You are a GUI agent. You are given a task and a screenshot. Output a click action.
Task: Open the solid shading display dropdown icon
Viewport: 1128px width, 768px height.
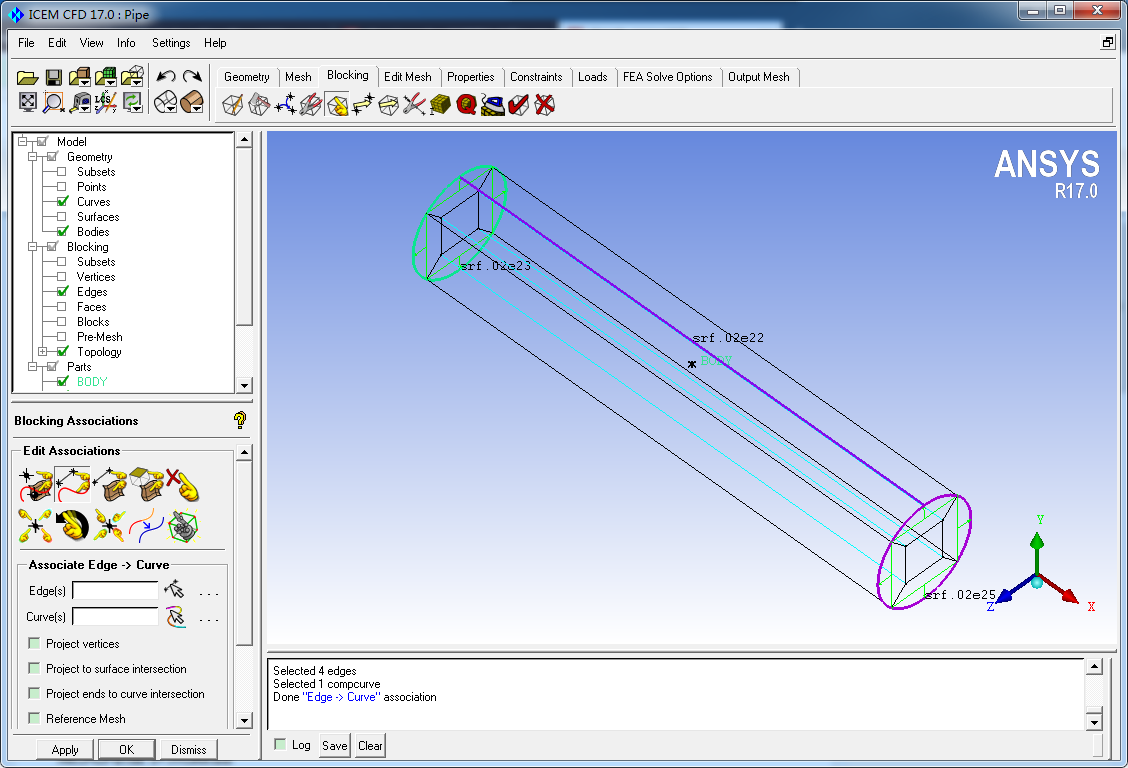pyautogui.click(x=192, y=102)
